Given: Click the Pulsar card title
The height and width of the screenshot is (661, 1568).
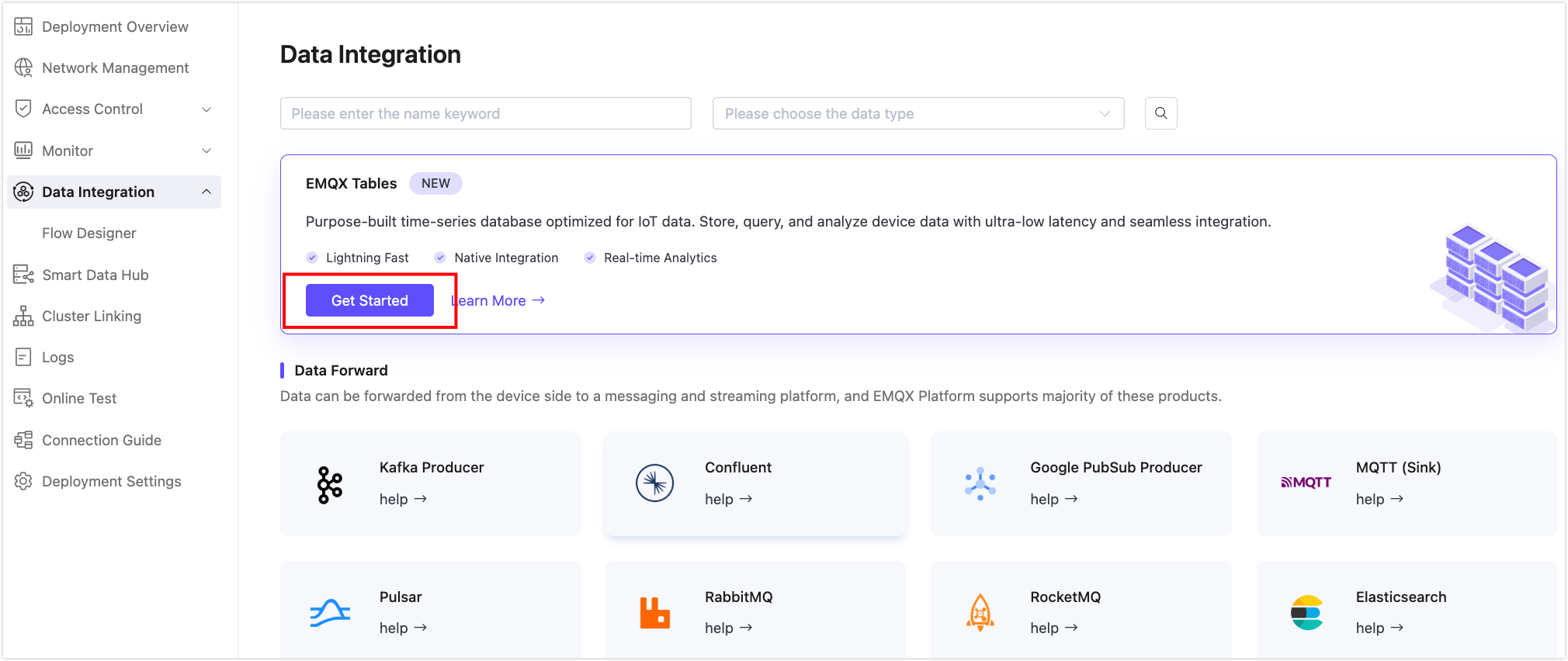Looking at the screenshot, I should coord(401,597).
